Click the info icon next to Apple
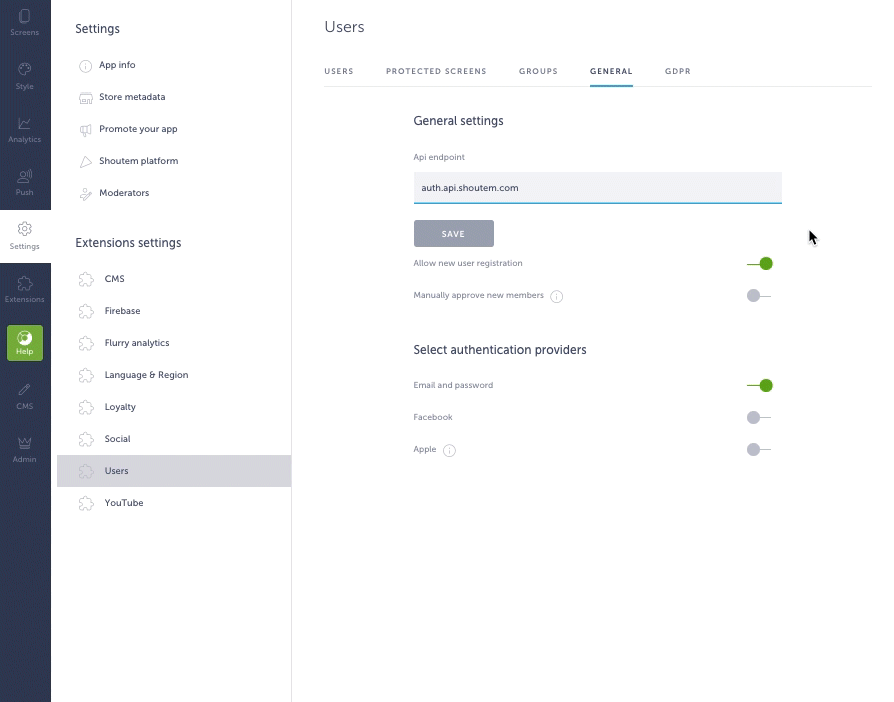This screenshot has height=702, width=894. (449, 450)
